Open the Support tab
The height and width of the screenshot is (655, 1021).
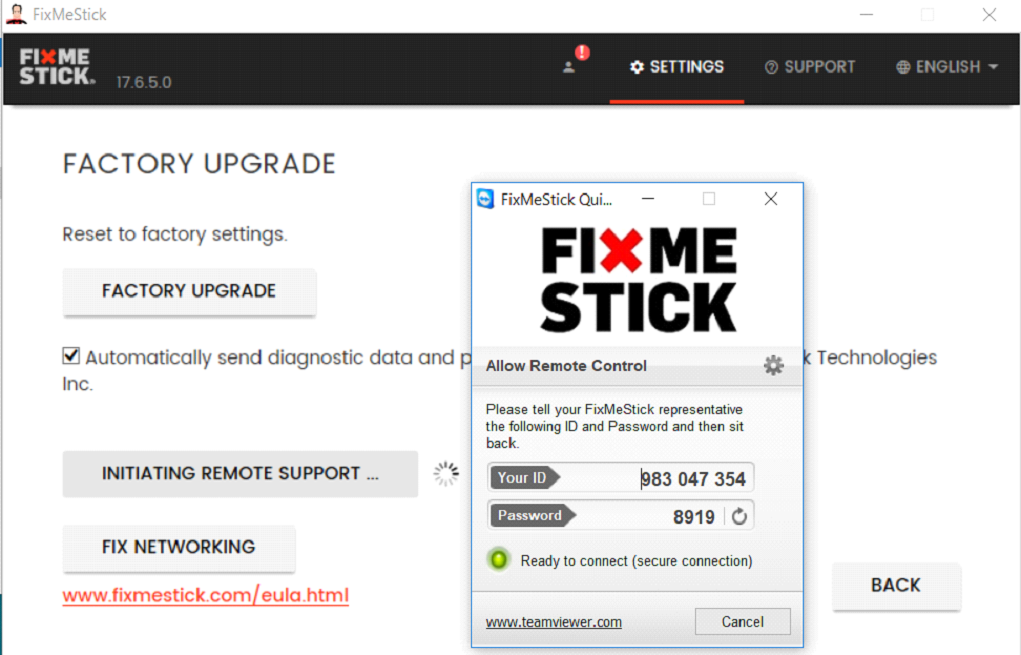coord(809,67)
